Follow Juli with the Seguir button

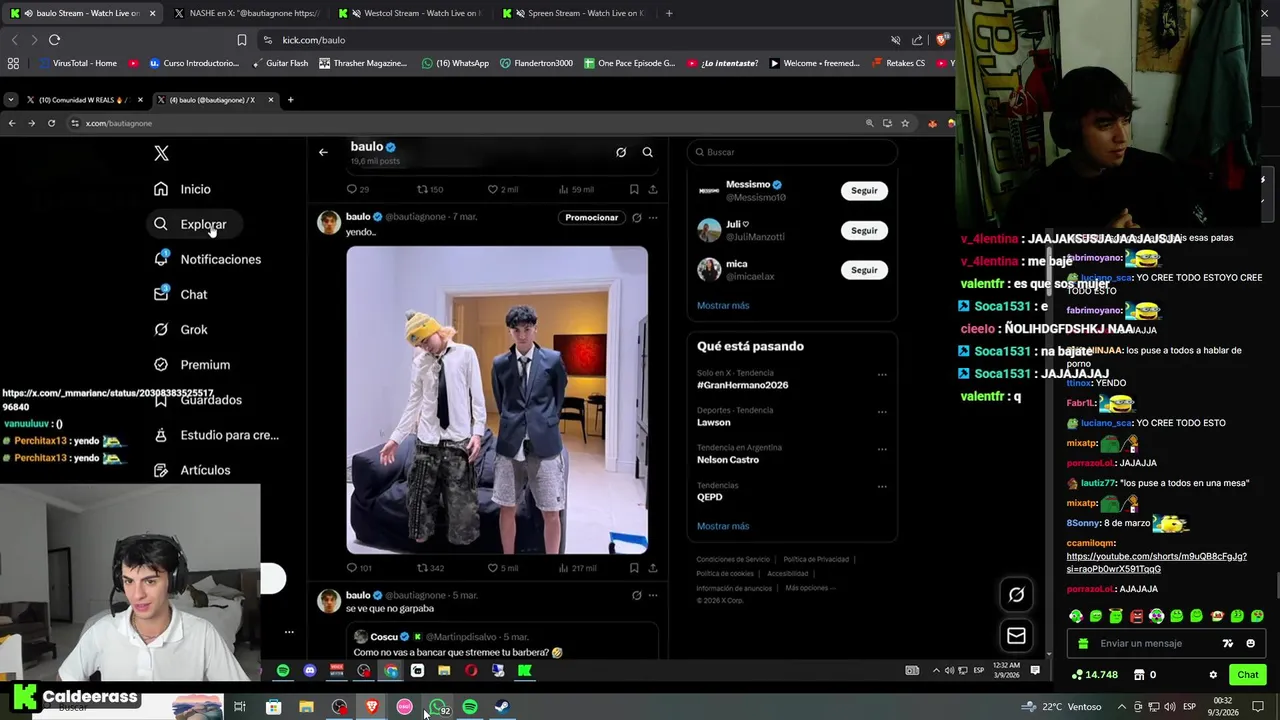pyautogui.click(x=864, y=230)
